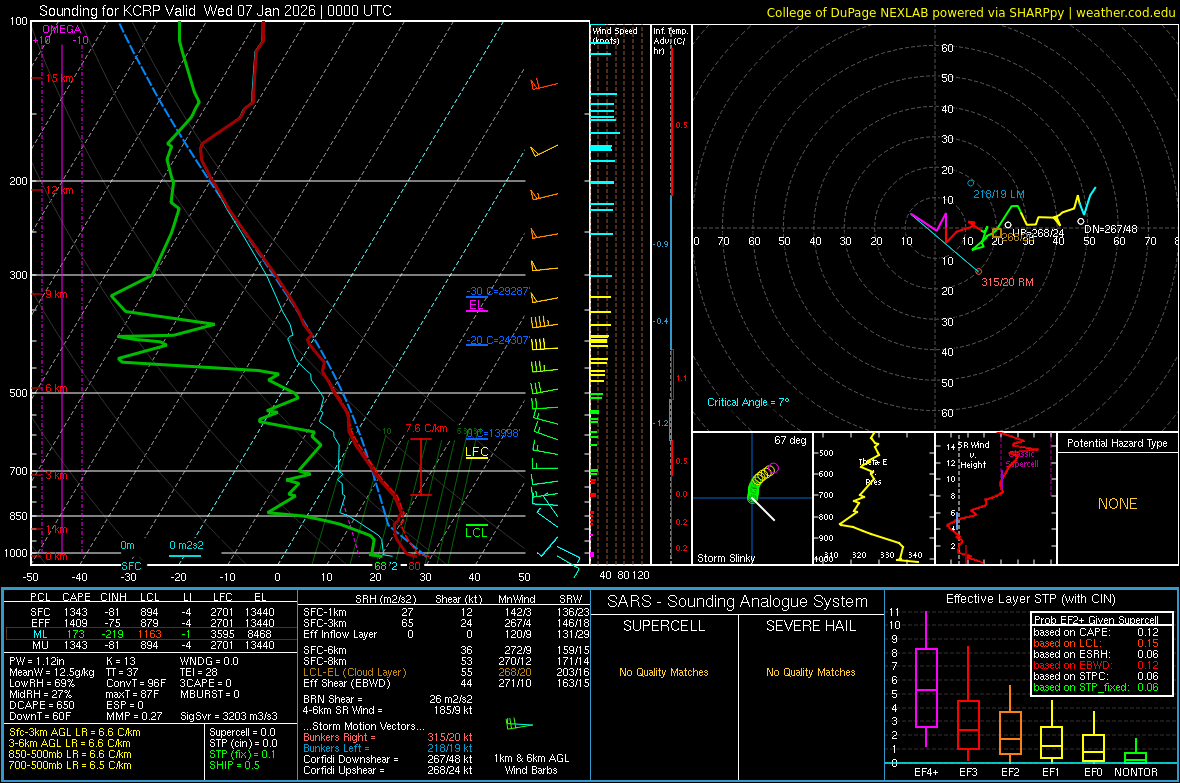Select the 'LCL-EL (Cloud Layer)' row
Screen dimensions: 1180x783
pyautogui.click(x=444, y=672)
